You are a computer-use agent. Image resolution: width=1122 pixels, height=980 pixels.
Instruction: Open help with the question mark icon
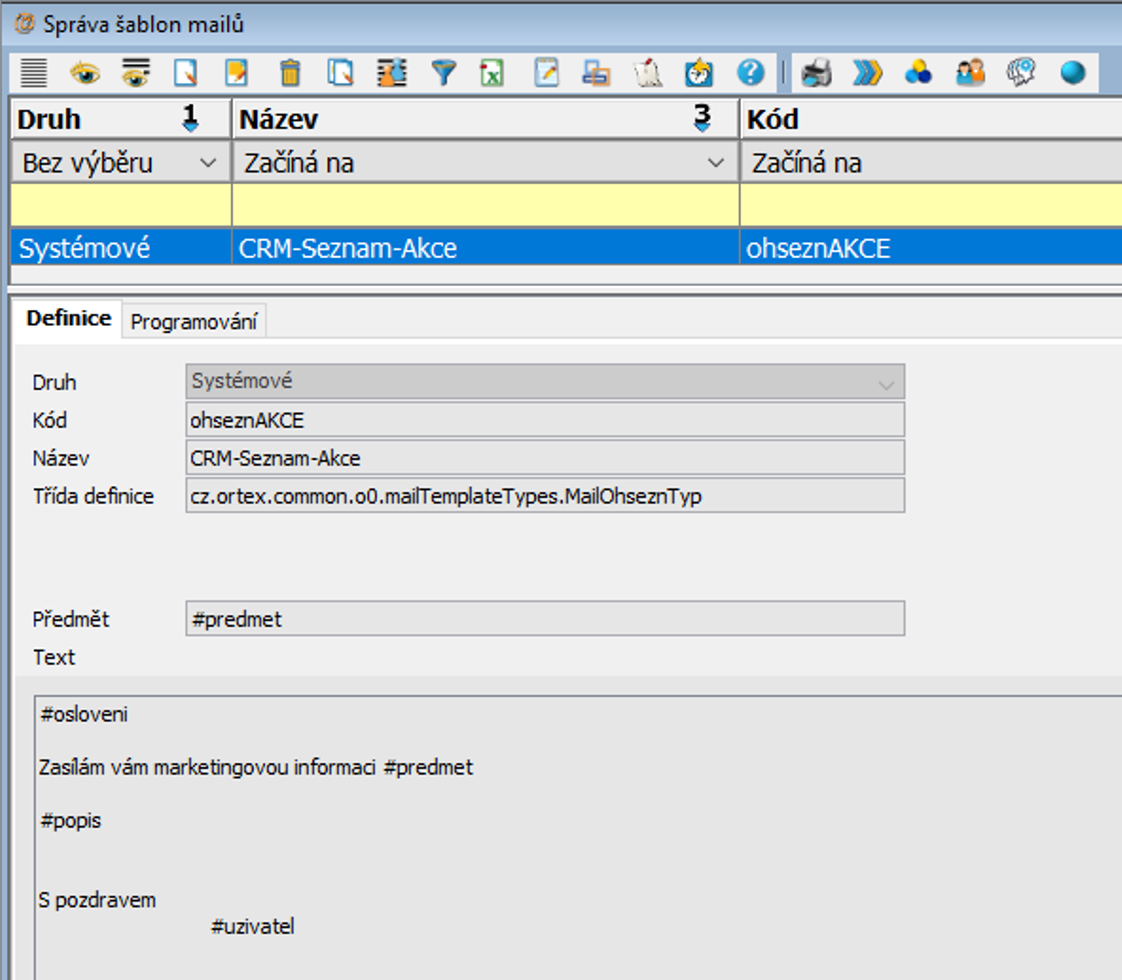click(750, 73)
